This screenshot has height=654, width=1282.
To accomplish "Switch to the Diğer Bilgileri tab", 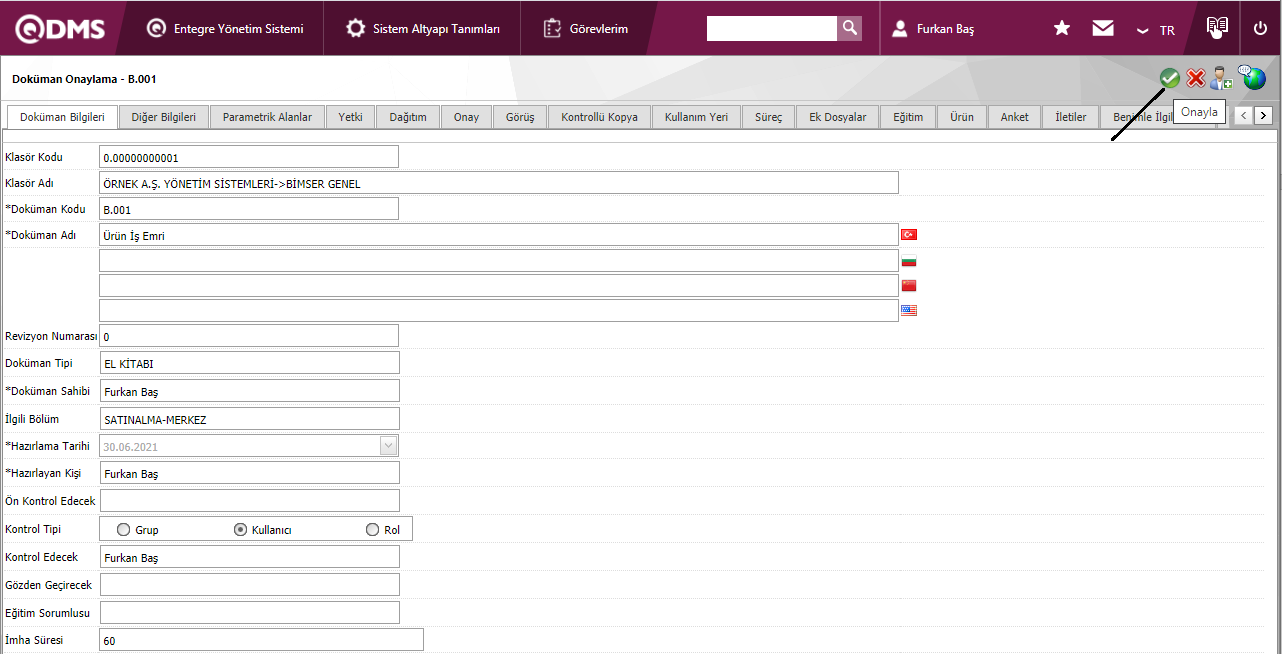I will point(164,117).
